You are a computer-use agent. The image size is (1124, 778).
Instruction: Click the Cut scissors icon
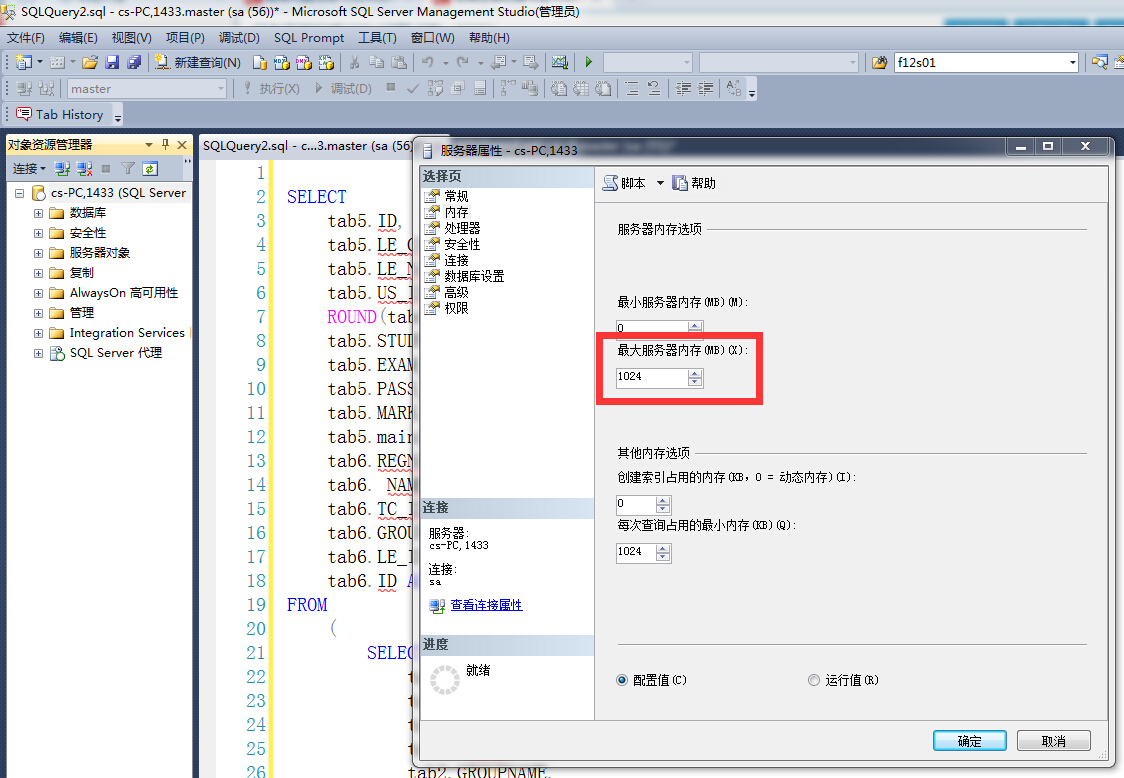(354, 62)
